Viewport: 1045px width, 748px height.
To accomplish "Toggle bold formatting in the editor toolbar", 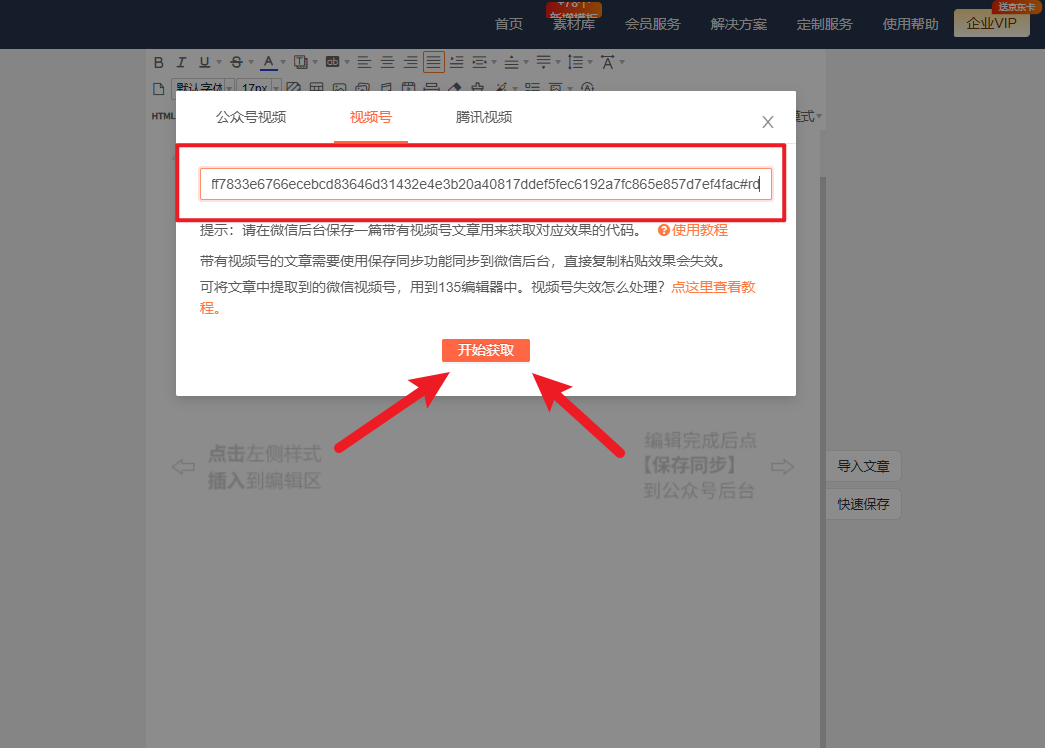I will point(159,62).
